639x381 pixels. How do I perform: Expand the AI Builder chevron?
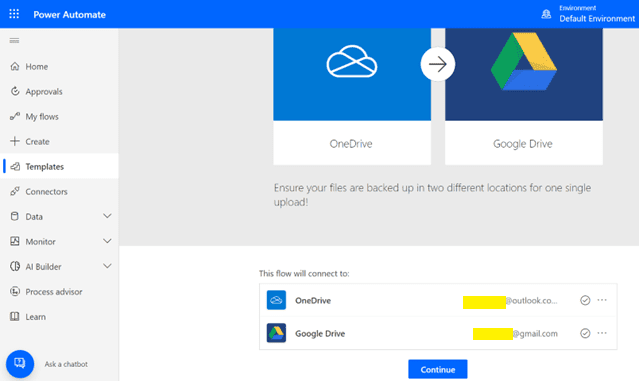pos(107,266)
